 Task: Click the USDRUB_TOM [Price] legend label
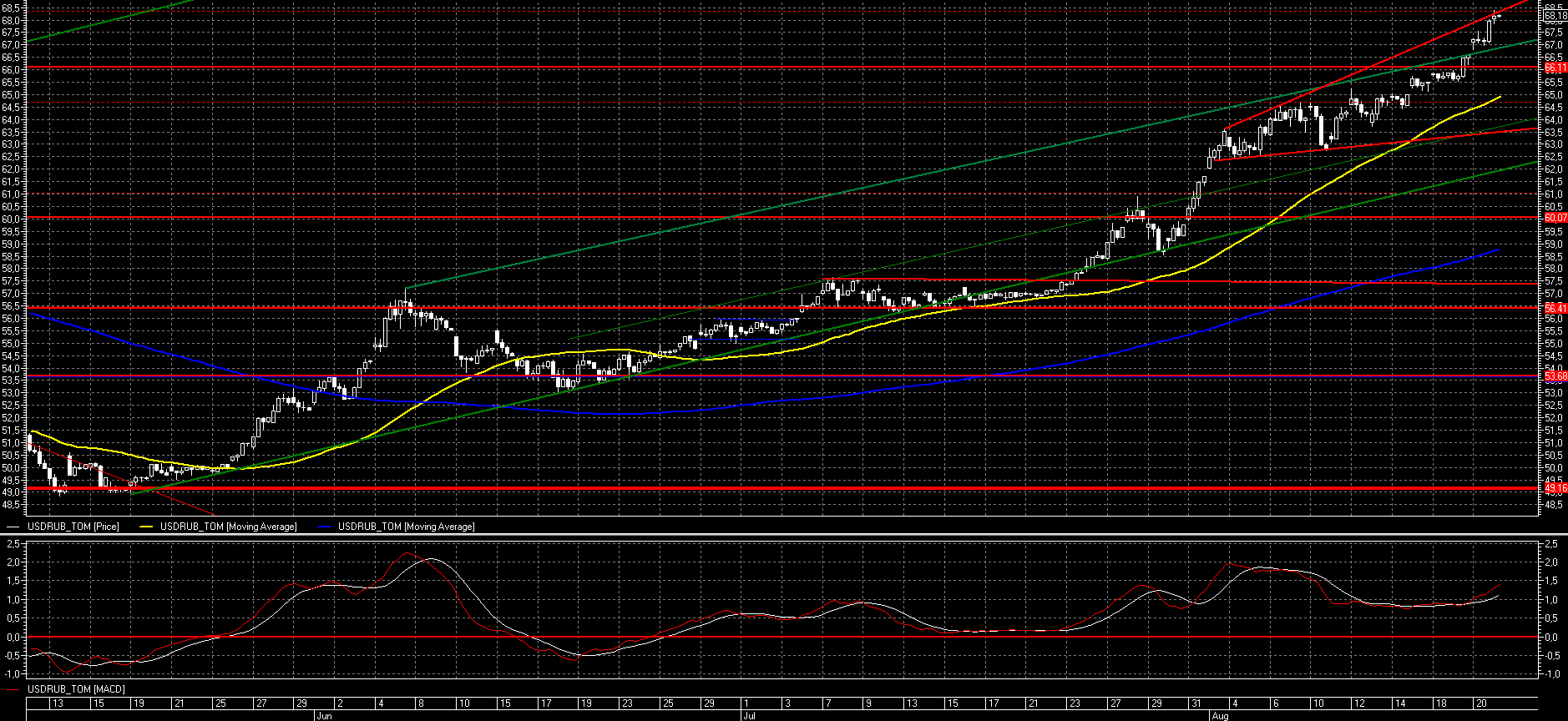73,527
